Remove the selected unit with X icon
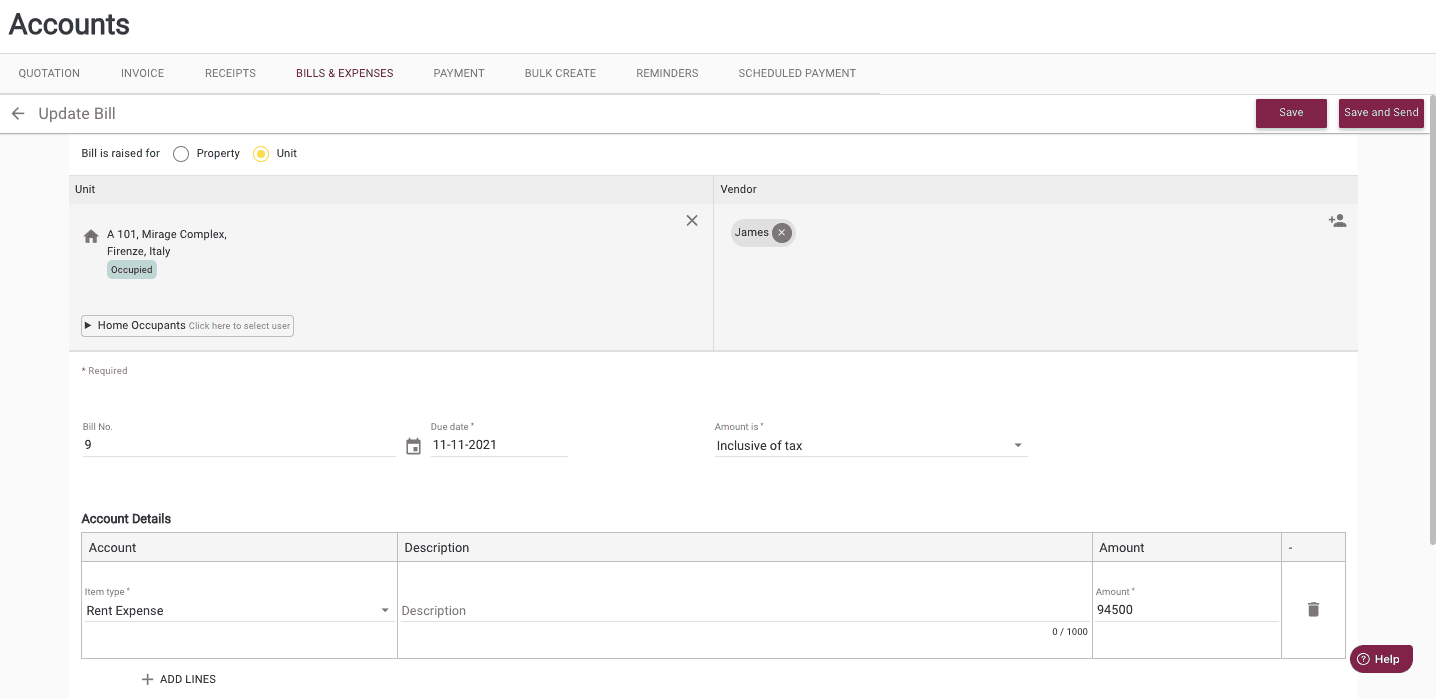 (x=692, y=220)
